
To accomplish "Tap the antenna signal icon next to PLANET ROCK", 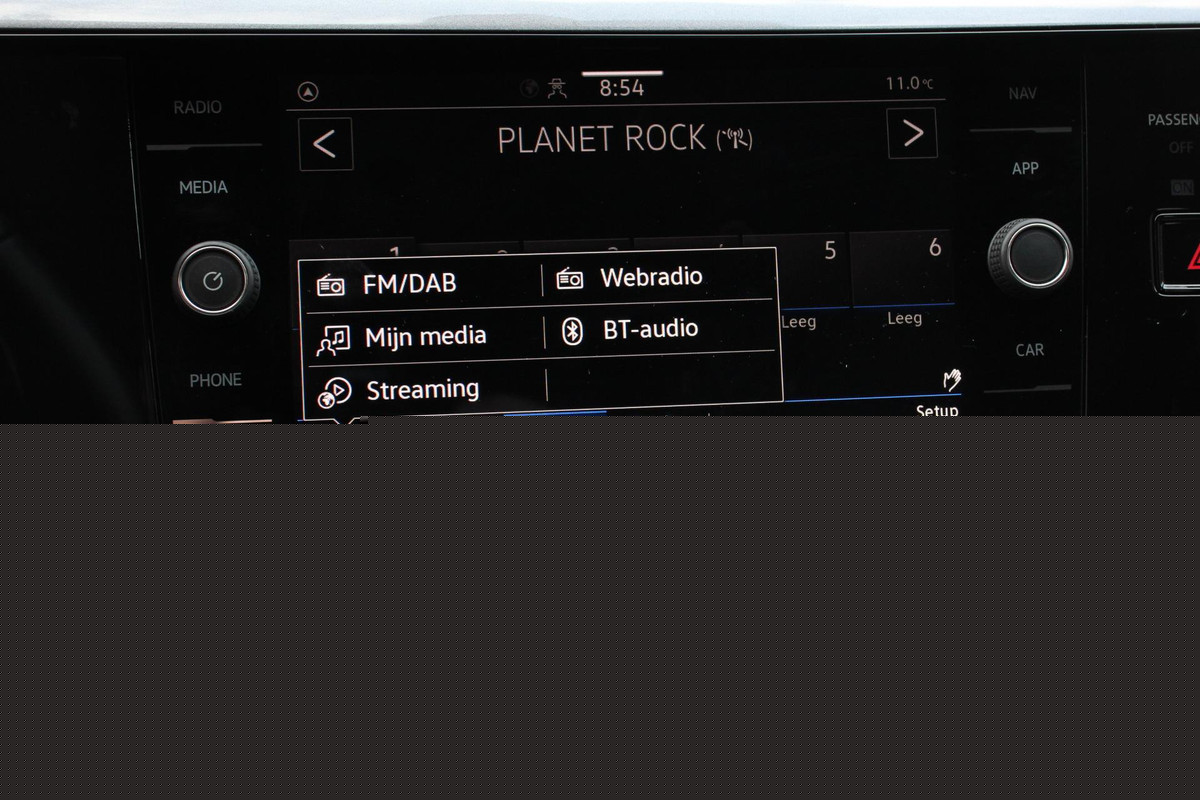I will 735,139.
